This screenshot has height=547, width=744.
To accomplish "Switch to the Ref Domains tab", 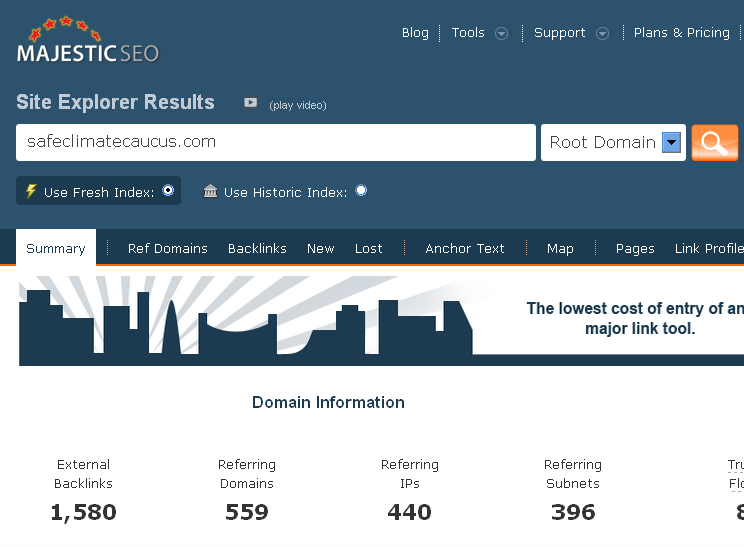I will (x=167, y=248).
